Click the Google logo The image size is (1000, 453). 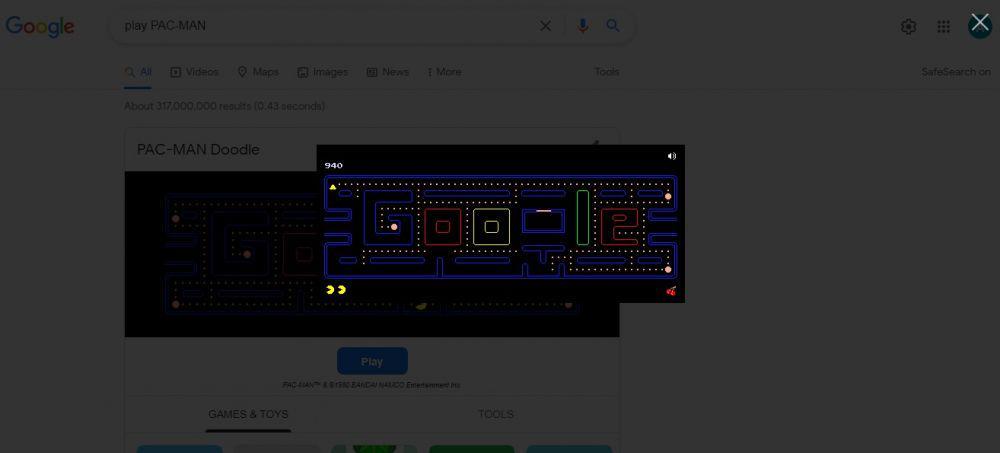[40, 26]
